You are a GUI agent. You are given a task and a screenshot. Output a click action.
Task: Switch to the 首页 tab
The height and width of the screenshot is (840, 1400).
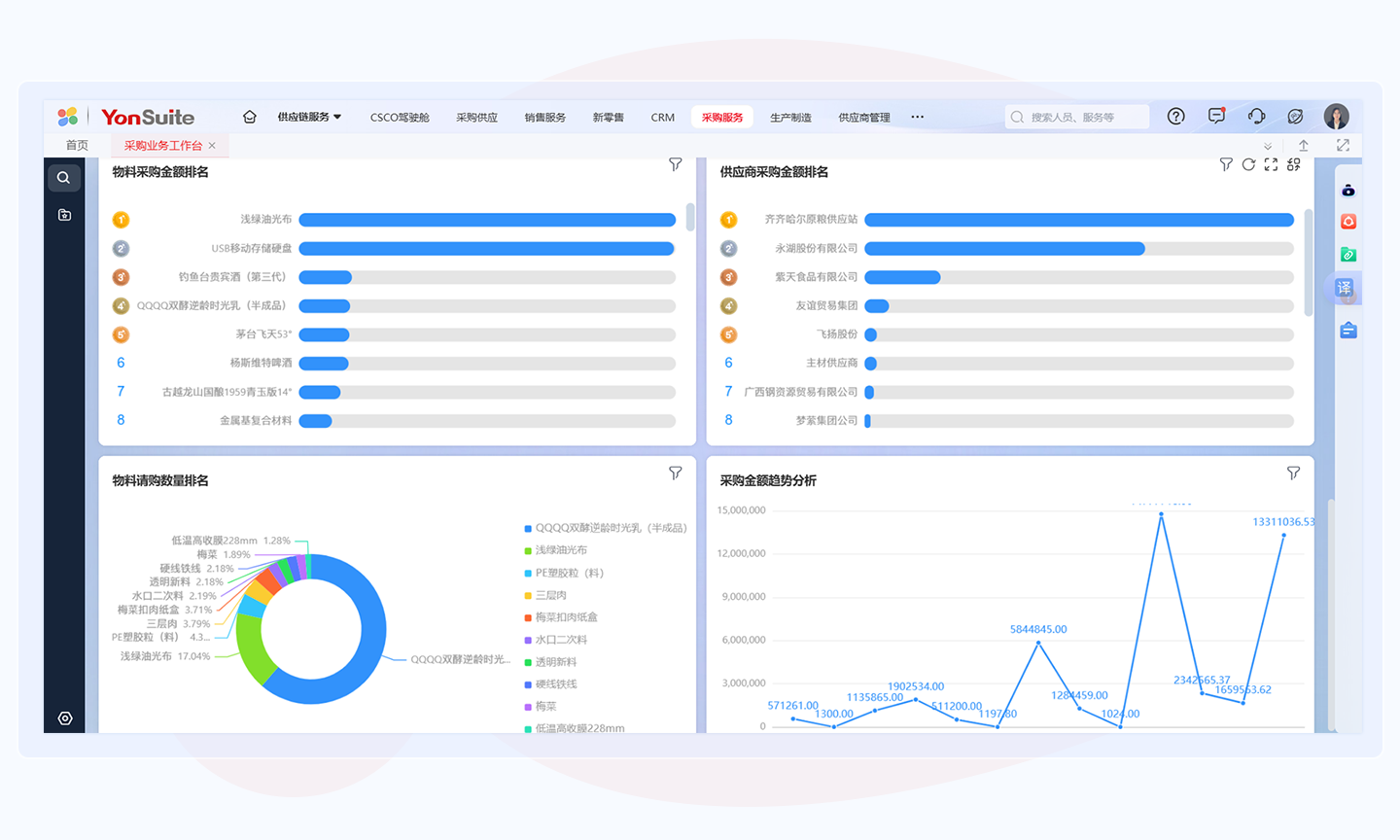[x=77, y=146]
